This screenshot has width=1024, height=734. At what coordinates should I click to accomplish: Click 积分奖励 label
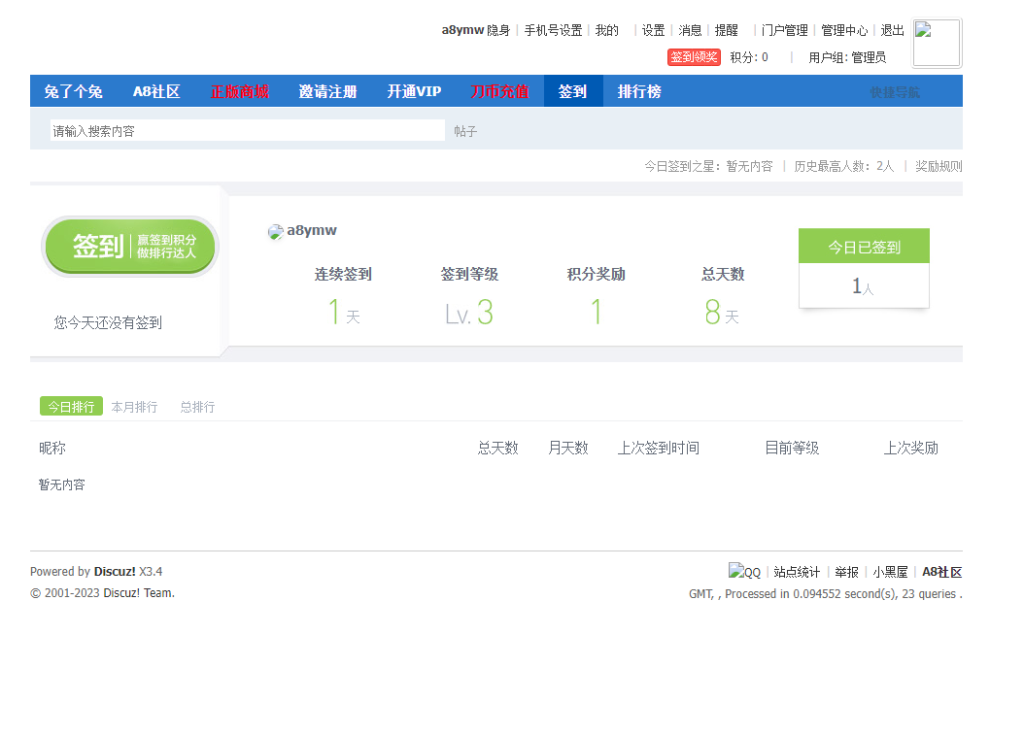596,274
